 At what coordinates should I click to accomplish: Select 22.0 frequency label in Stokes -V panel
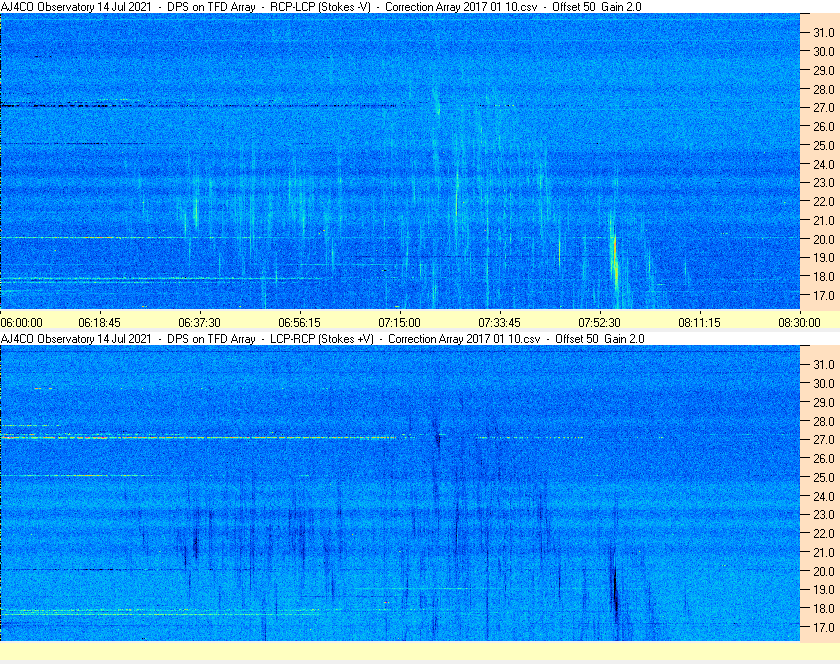click(824, 202)
